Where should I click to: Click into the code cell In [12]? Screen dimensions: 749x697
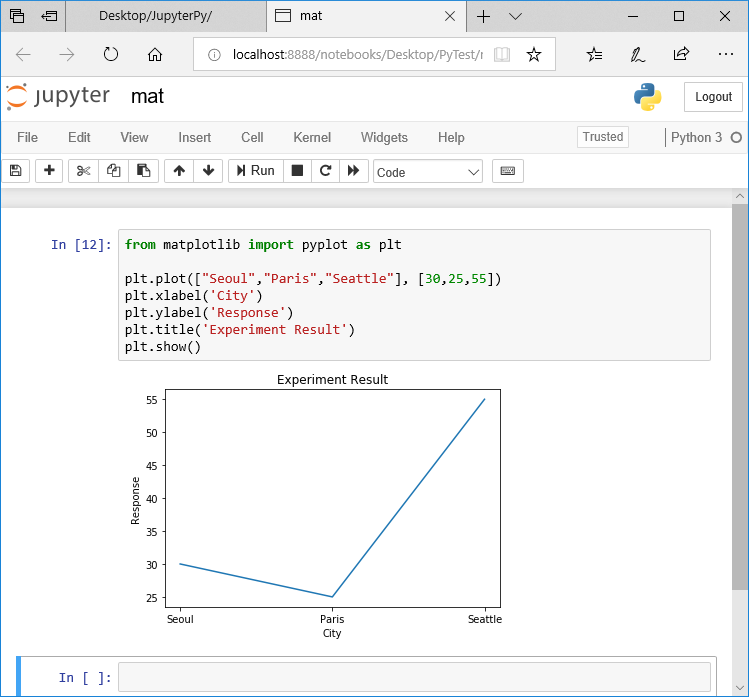point(414,295)
